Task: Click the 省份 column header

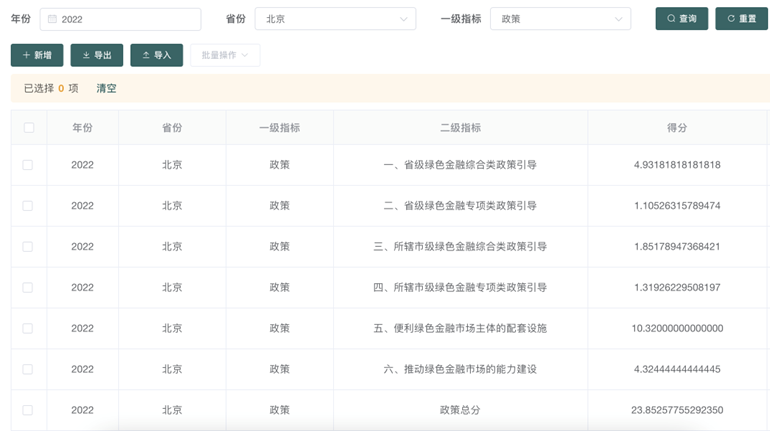Action: [x=172, y=128]
